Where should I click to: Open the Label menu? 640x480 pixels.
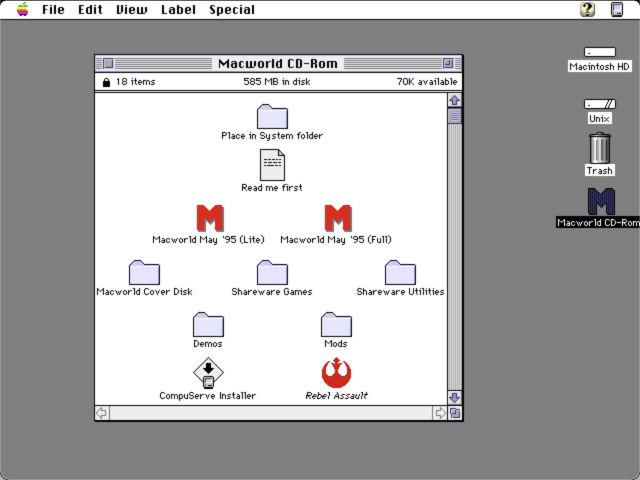point(178,9)
